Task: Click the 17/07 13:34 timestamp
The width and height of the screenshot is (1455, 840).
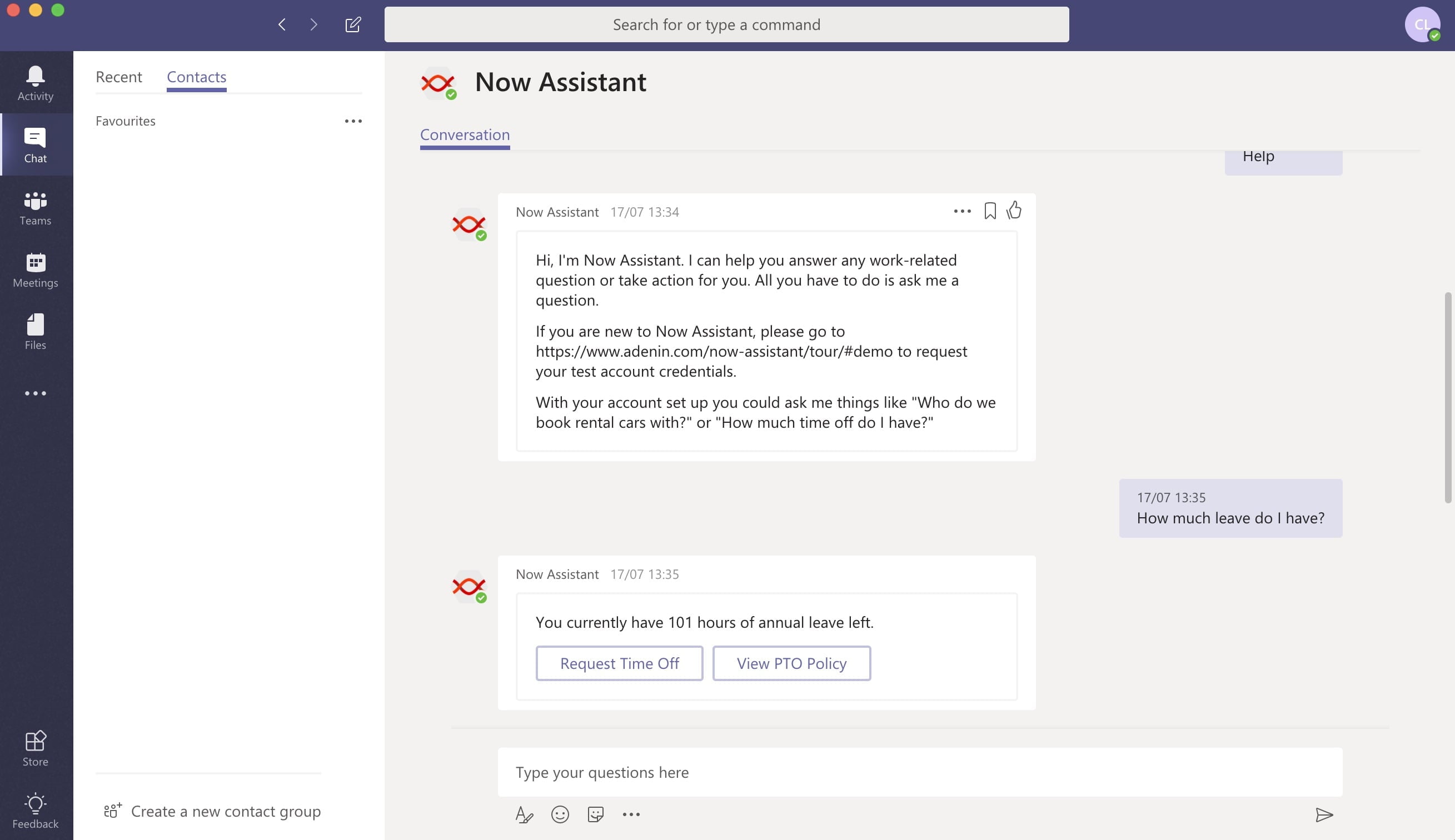Action: click(x=645, y=212)
